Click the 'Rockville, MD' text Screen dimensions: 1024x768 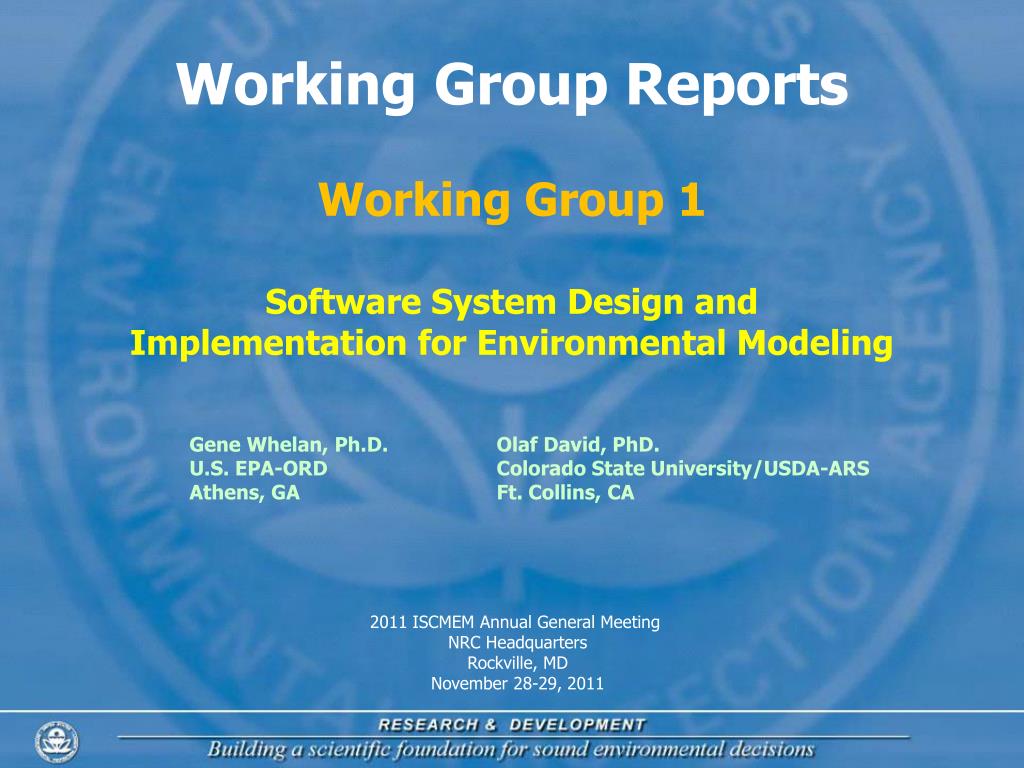(517, 663)
